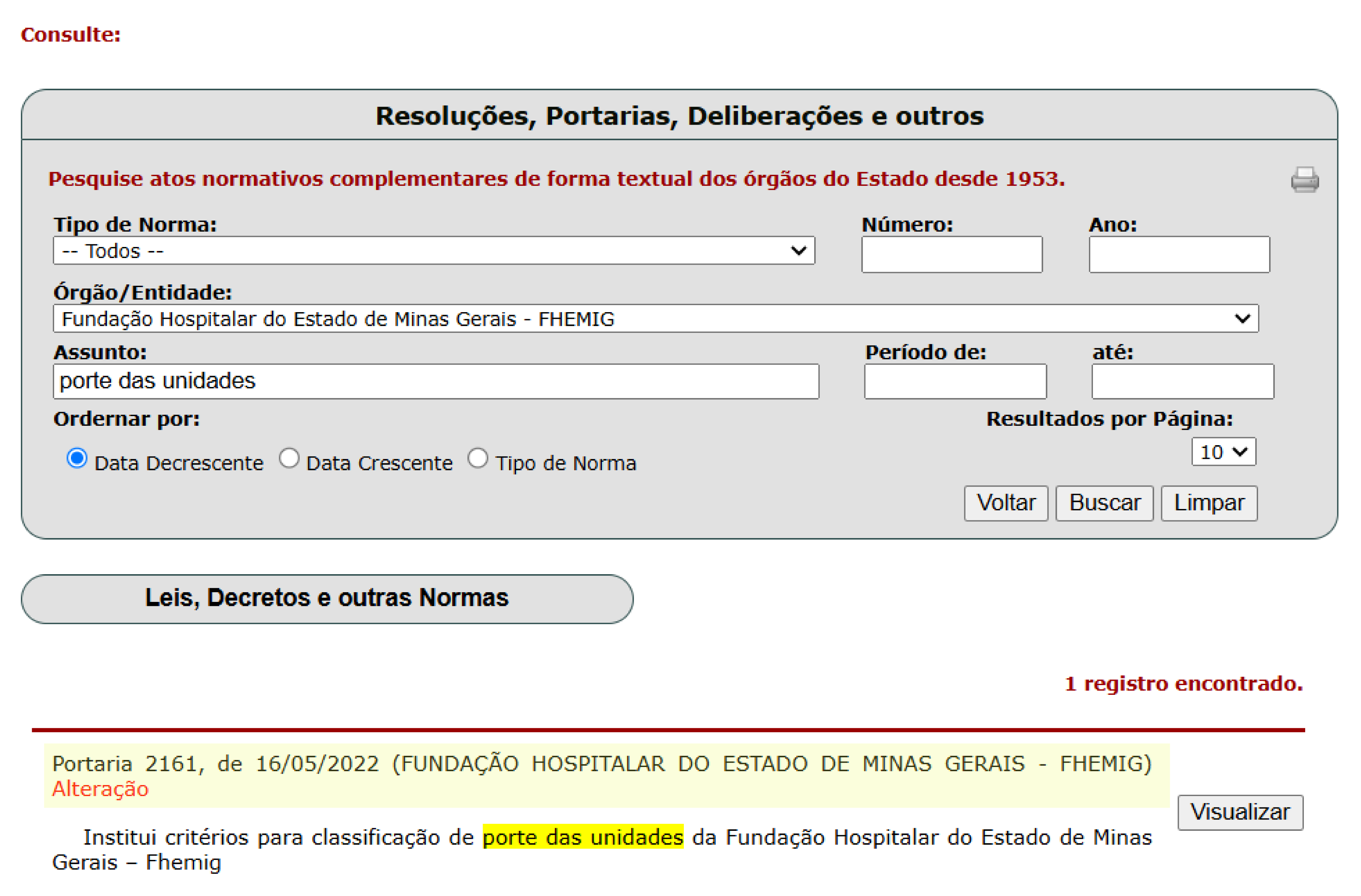The width and height of the screenshot is (1361, 896).
Task: Focus the Número input field
Action: 952,255
